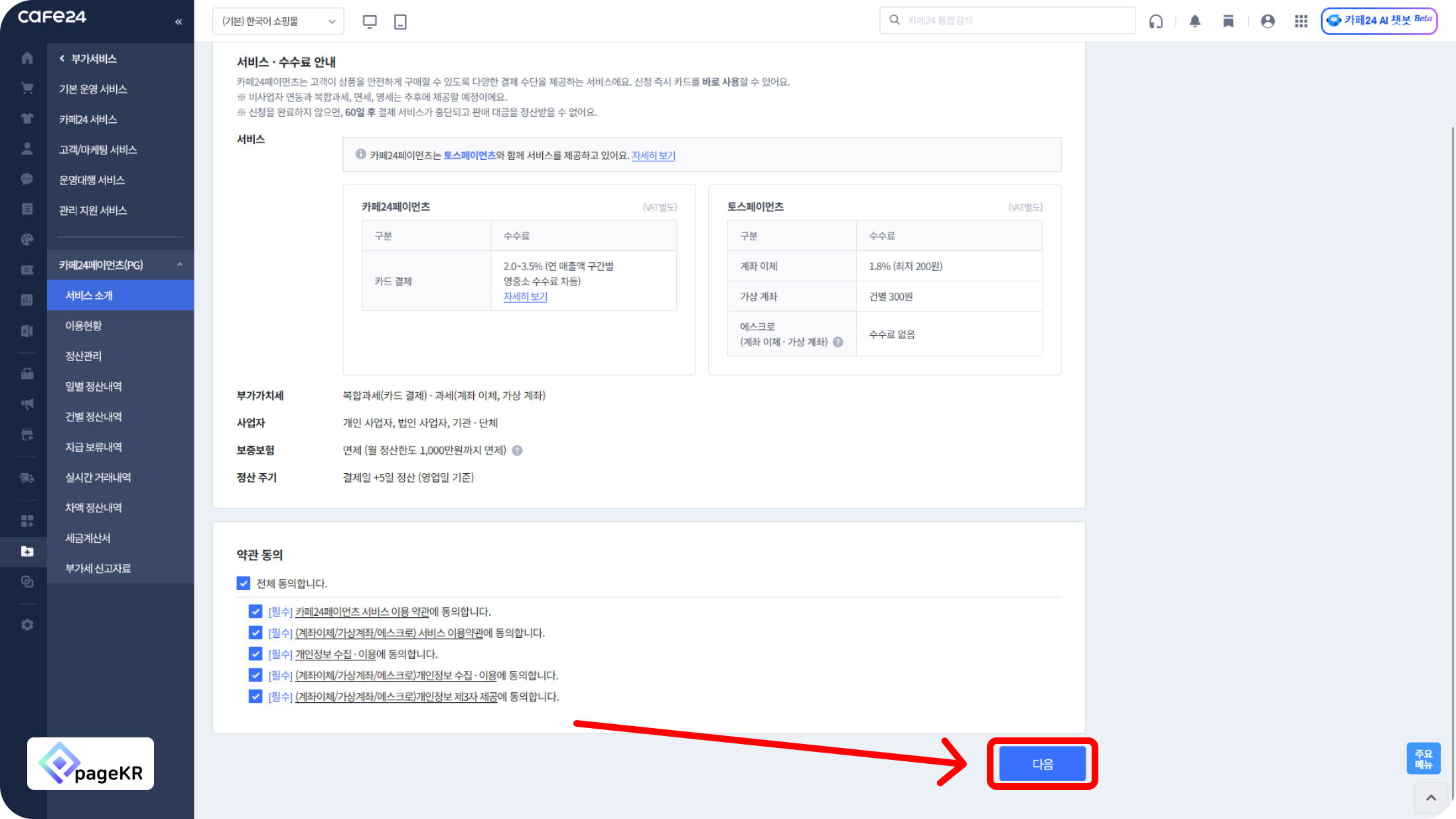Viewport: 1456px width, 819px height.
Task: Uncheck the 전체 동의합니다 checkbox
Action: coord(244,583)
